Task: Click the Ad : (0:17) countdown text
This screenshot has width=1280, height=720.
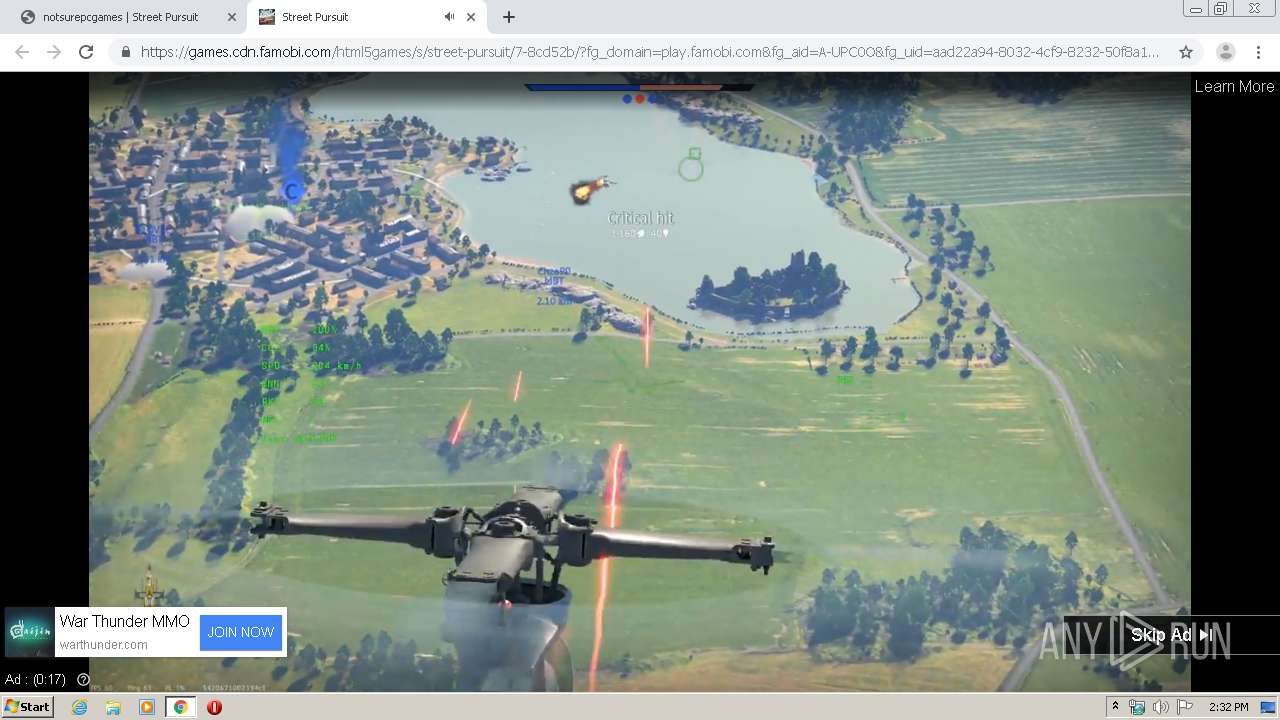Action: pos(36,680)
